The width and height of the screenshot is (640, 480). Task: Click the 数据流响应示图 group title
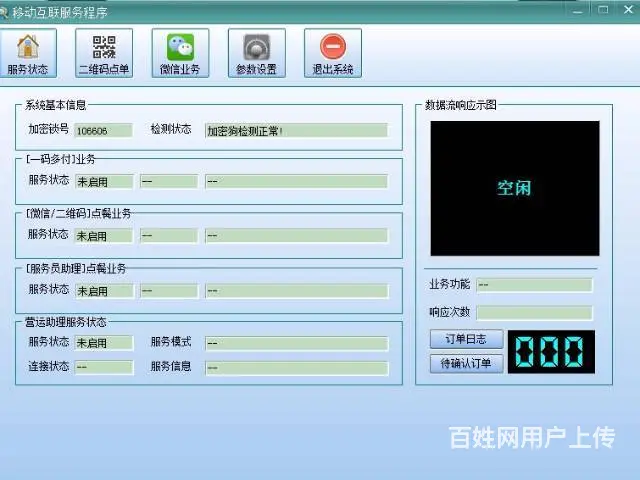pyautogui.click(x=461, y=105)
